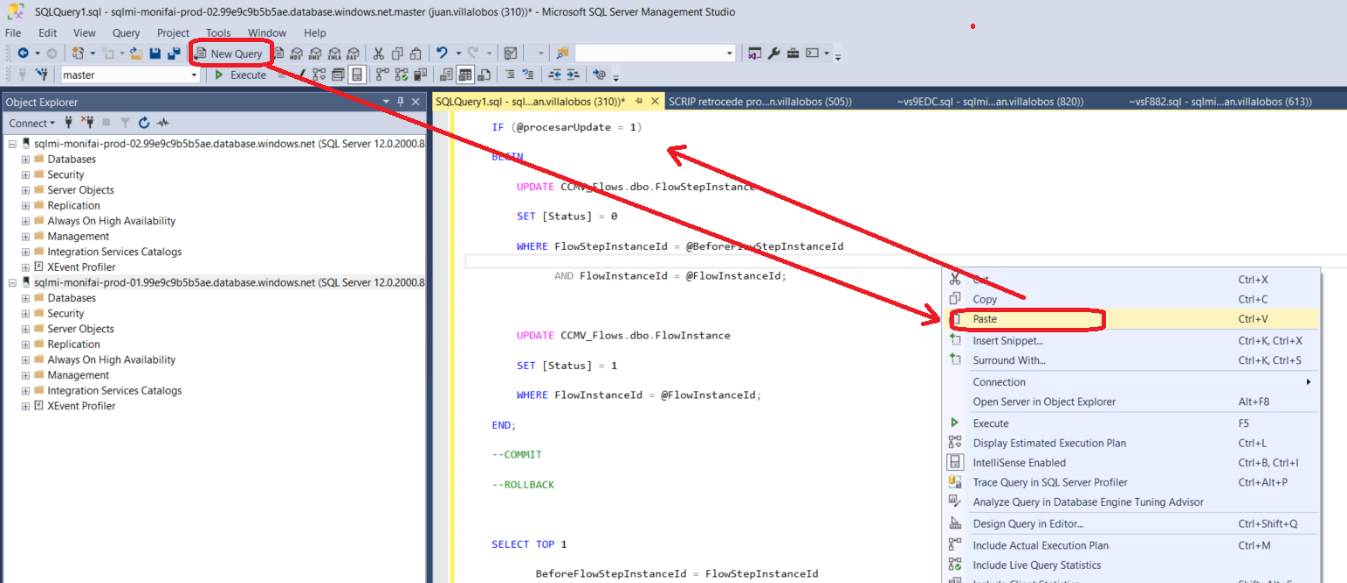This screenshot has height=583, width=1347.
Task: Click Connect Object Explorer plug icon
Action: 68,123
